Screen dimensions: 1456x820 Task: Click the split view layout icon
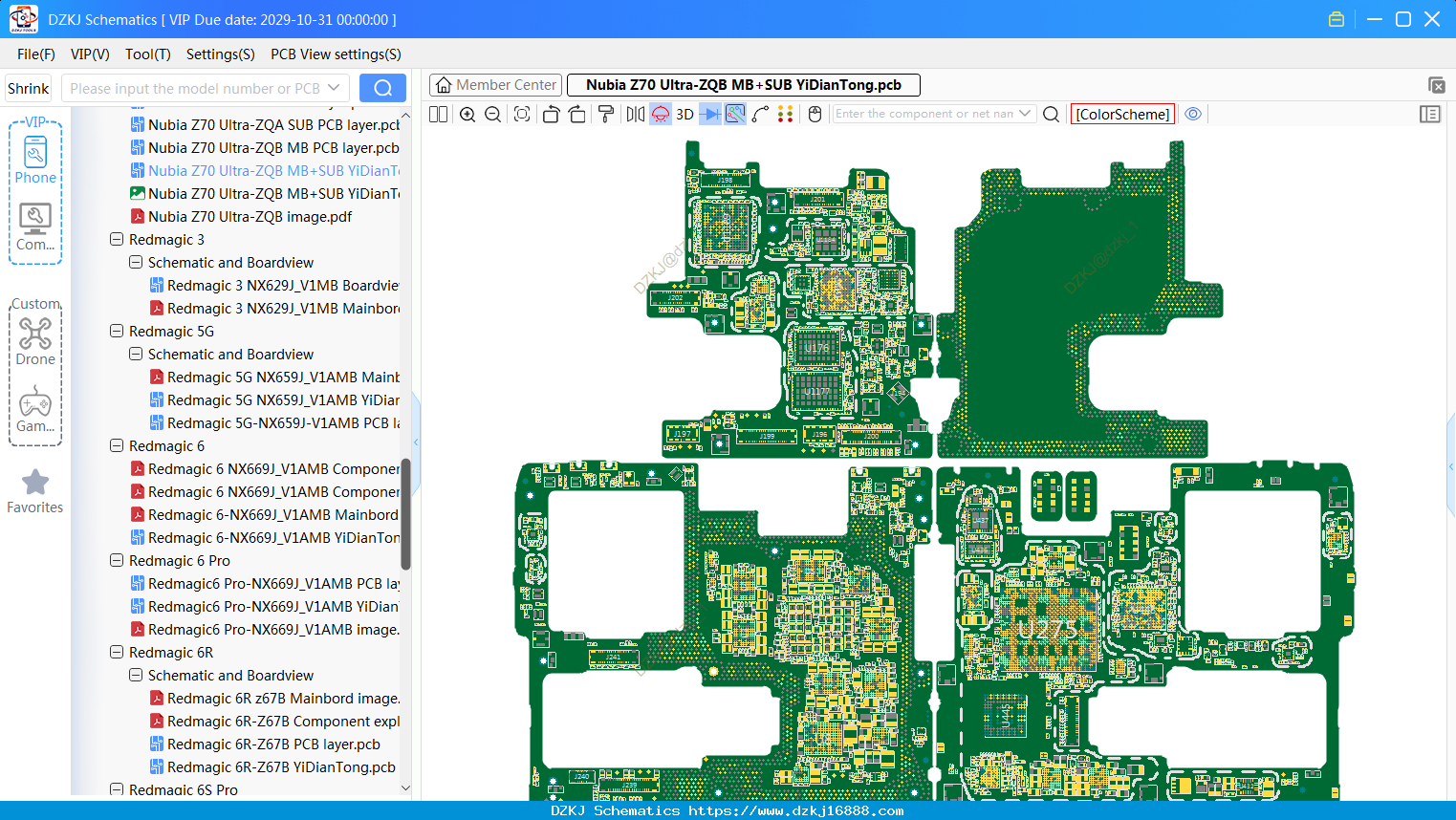(x=439, y=114)
